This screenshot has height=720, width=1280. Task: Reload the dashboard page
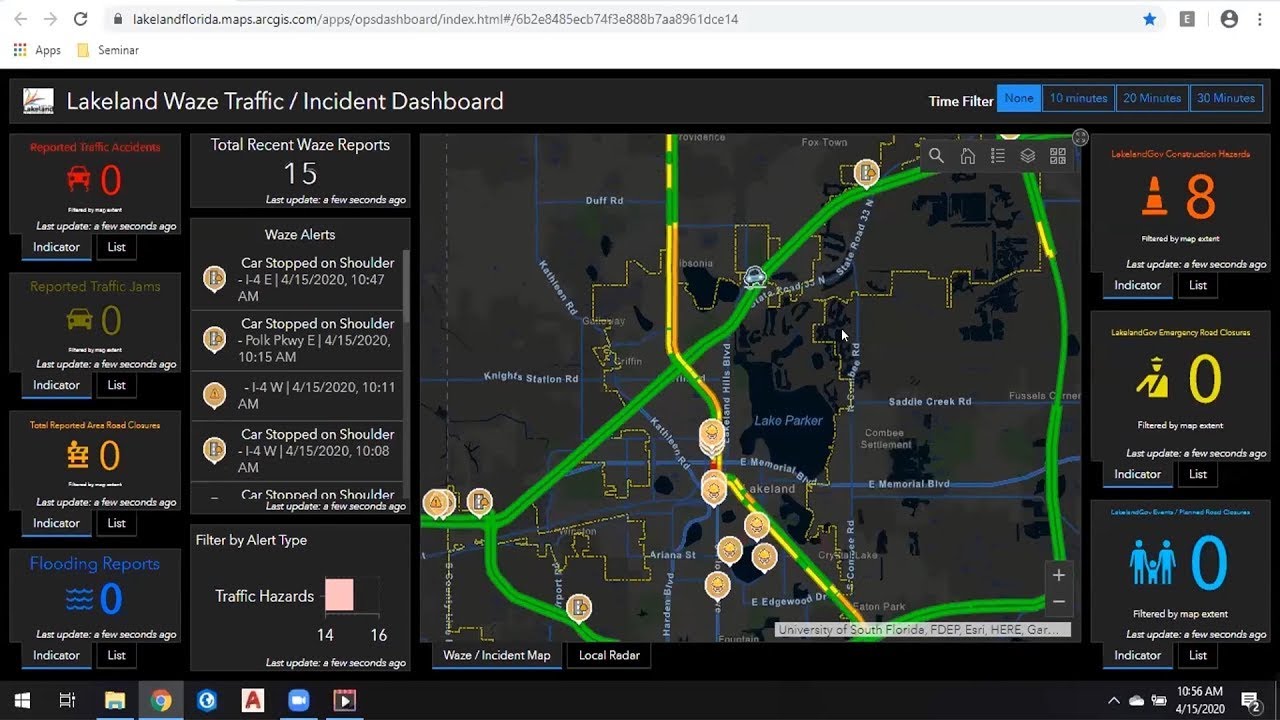click(81, 19)
